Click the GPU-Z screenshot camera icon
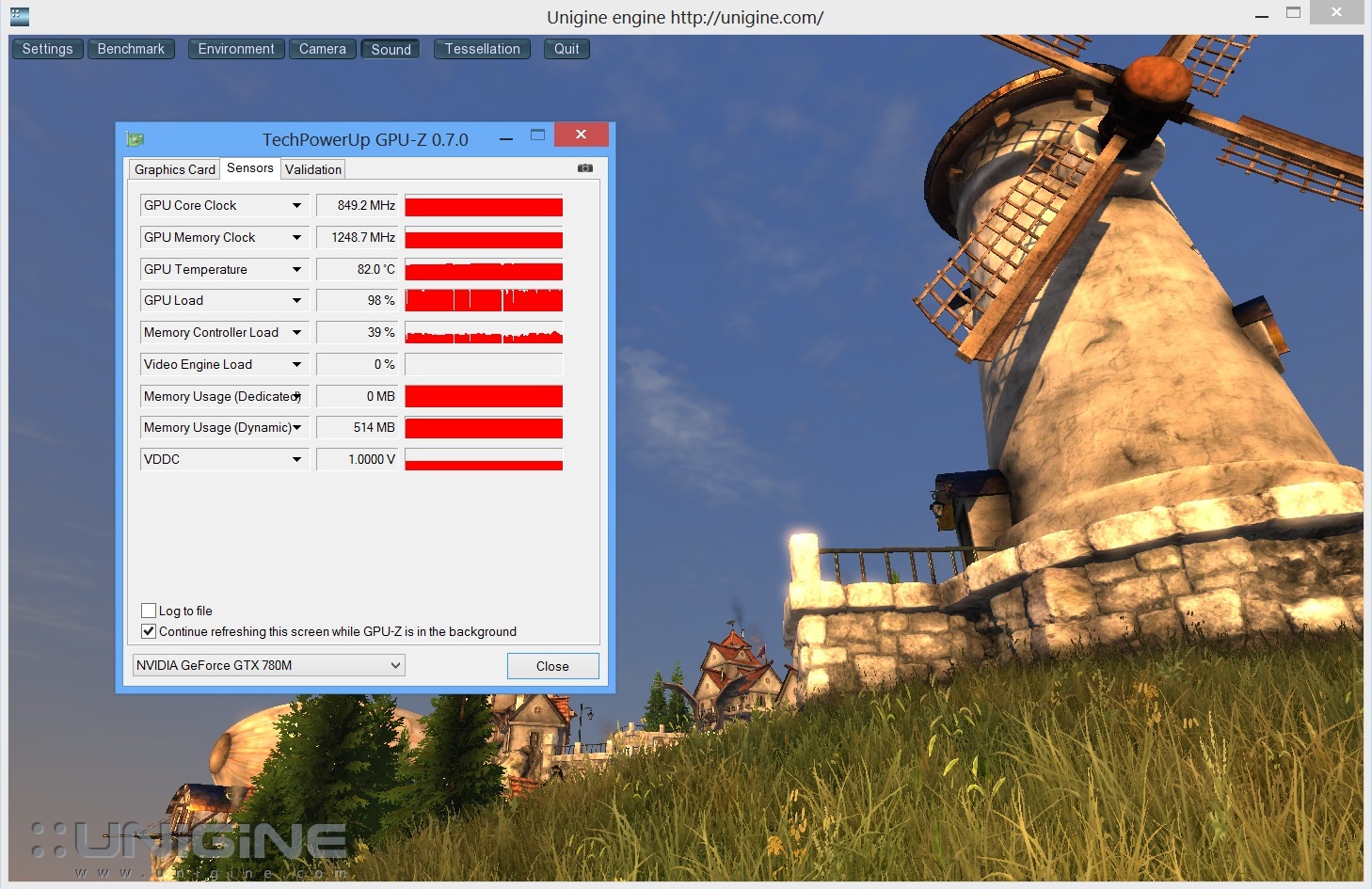The width and height of the screenshot is (1372, 889). (585, 168)
